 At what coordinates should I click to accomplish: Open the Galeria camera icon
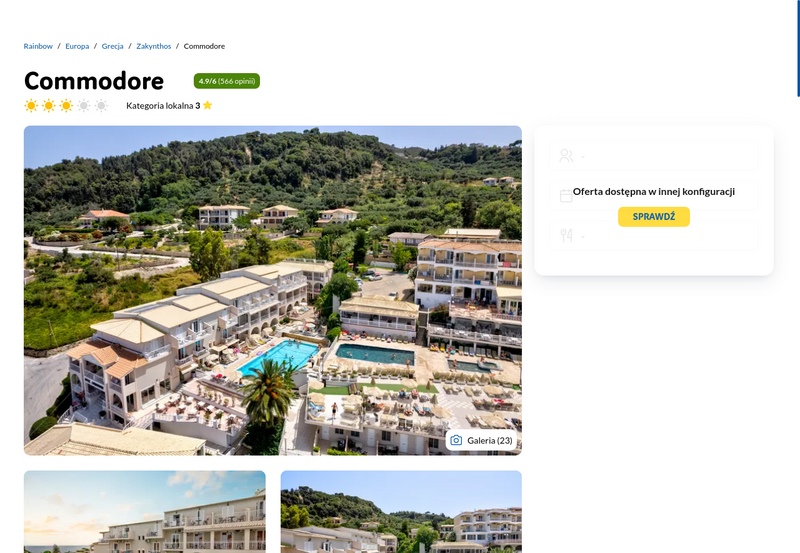pos(456,440)
